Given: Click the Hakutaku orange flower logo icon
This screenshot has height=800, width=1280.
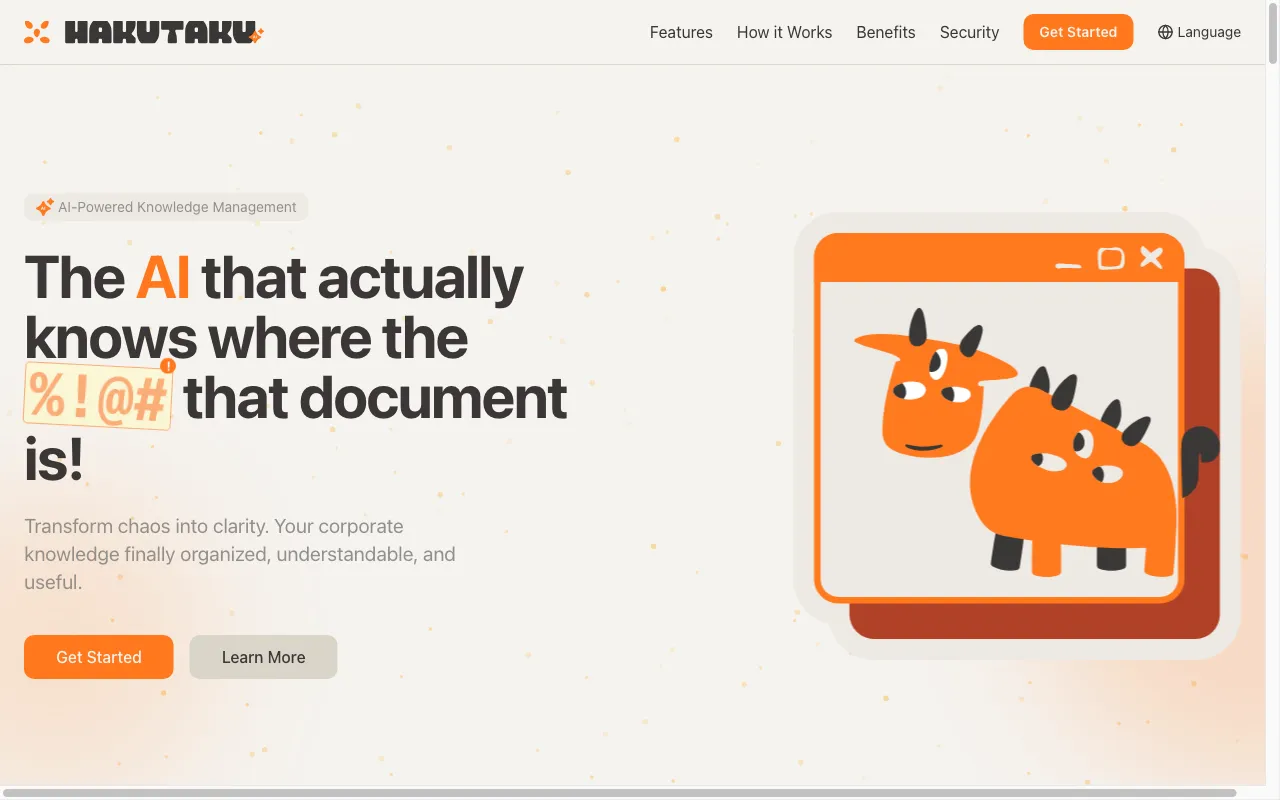Looking at the screenshot, I should point(37,32).
